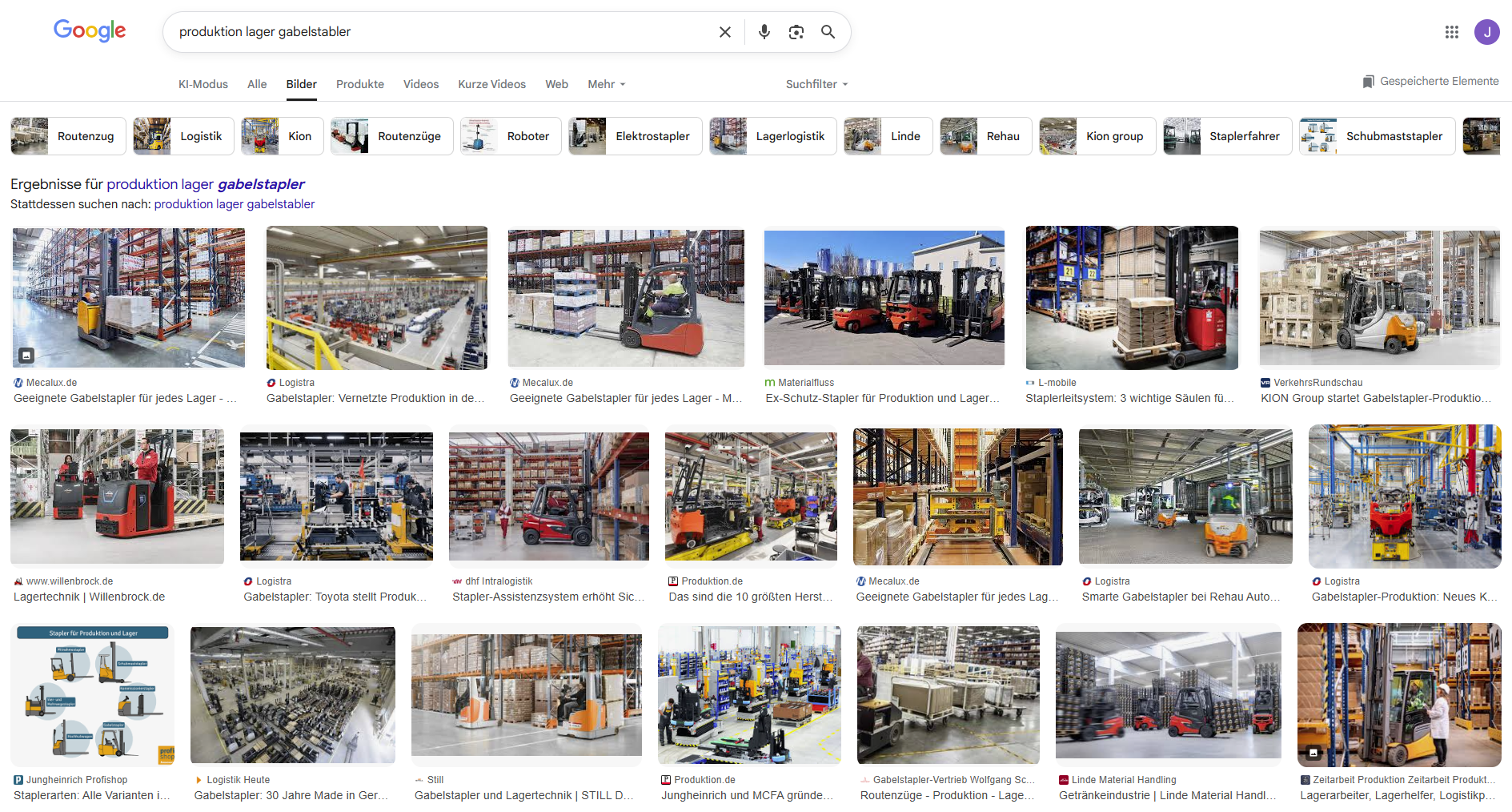Select the Elektrostapler filter chip

[635, 136]
